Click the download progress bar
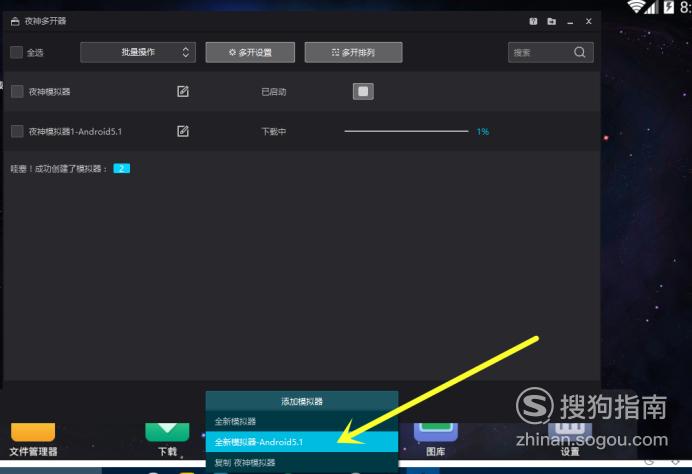The image size is (692, 474). pos(406,131)
